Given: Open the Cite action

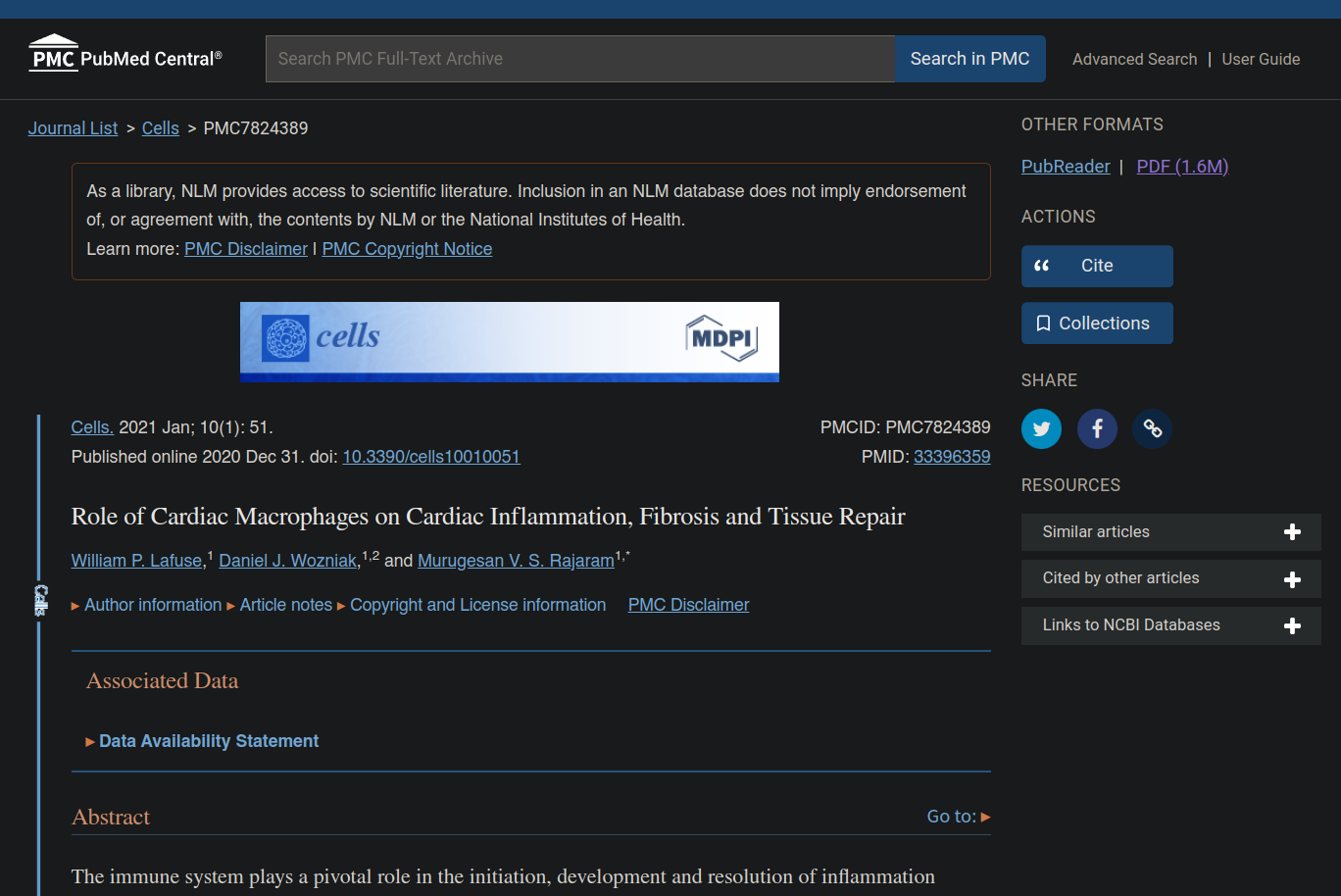Looking at the screenshot, I should [1097, 266].
